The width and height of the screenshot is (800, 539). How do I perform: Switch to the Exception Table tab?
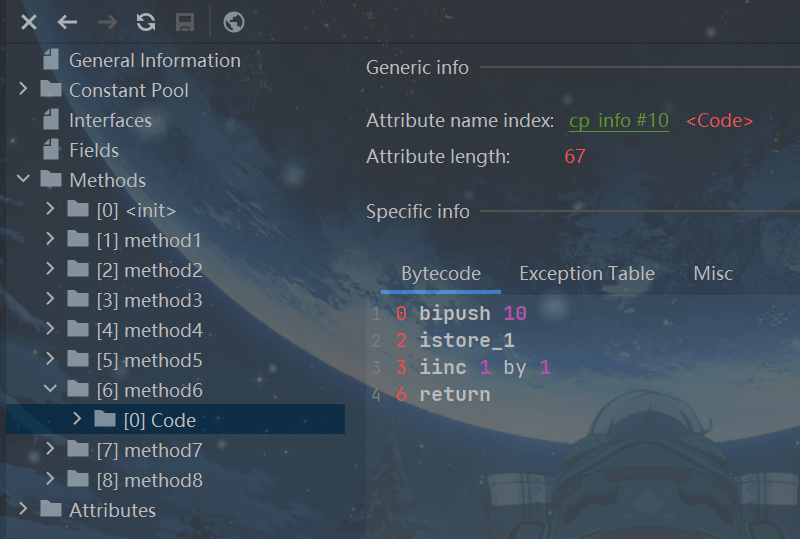[x=587, y=273]
